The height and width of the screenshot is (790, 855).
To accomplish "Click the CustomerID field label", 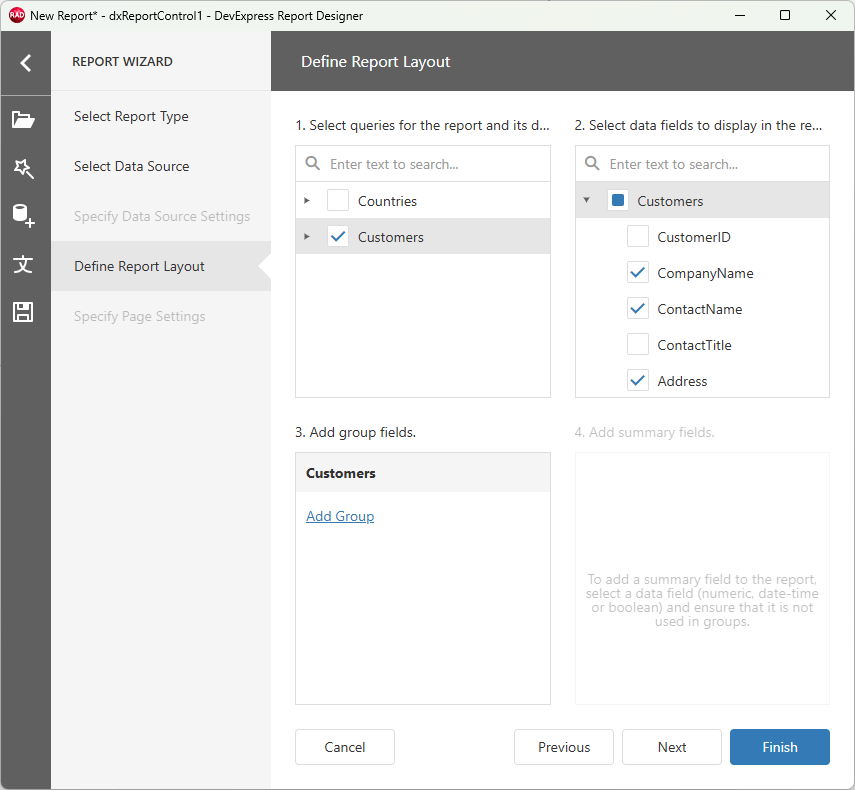I will click(694, 237).
